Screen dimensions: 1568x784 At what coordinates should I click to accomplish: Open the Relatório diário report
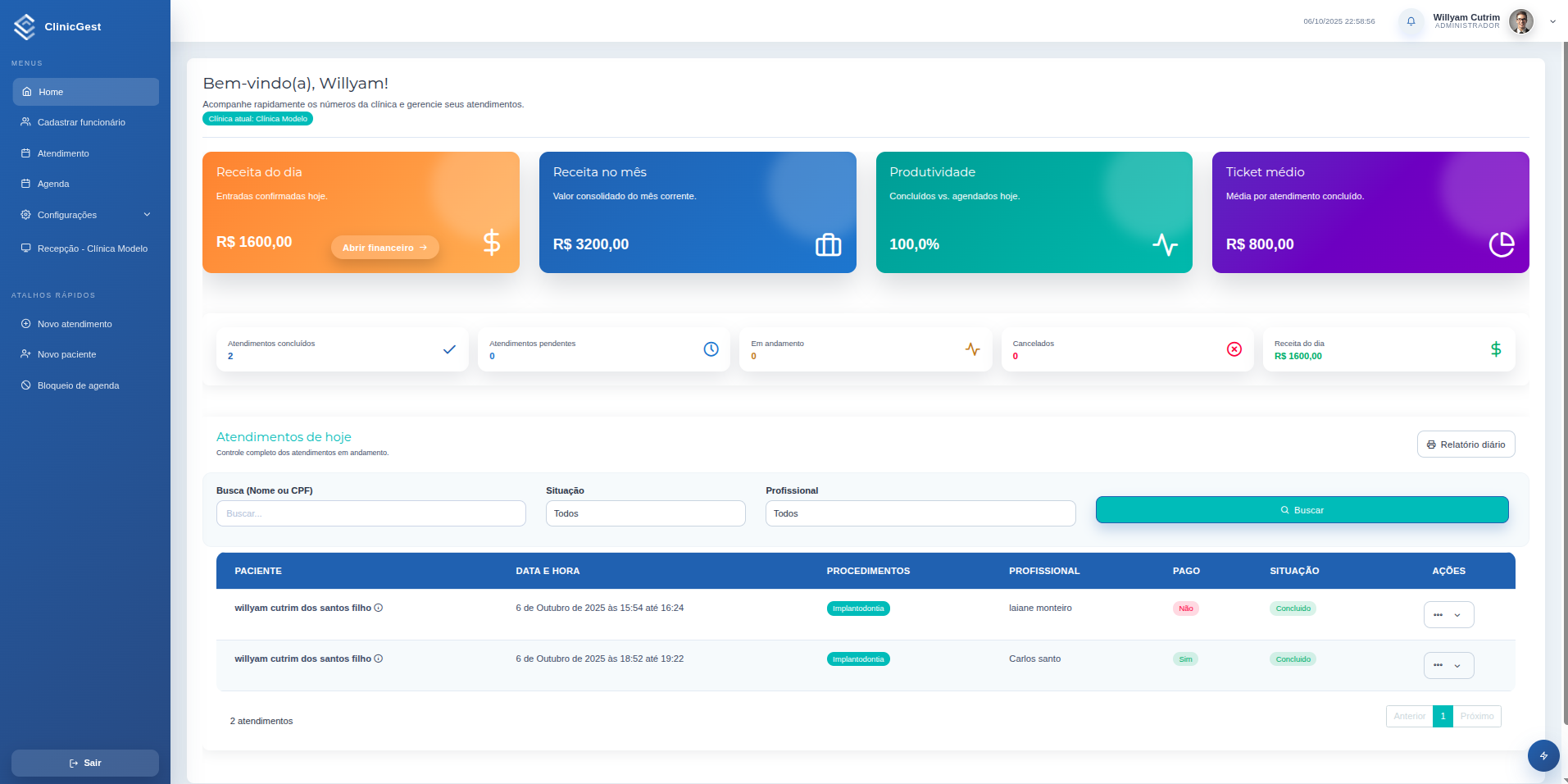[x=1466, y=444]
